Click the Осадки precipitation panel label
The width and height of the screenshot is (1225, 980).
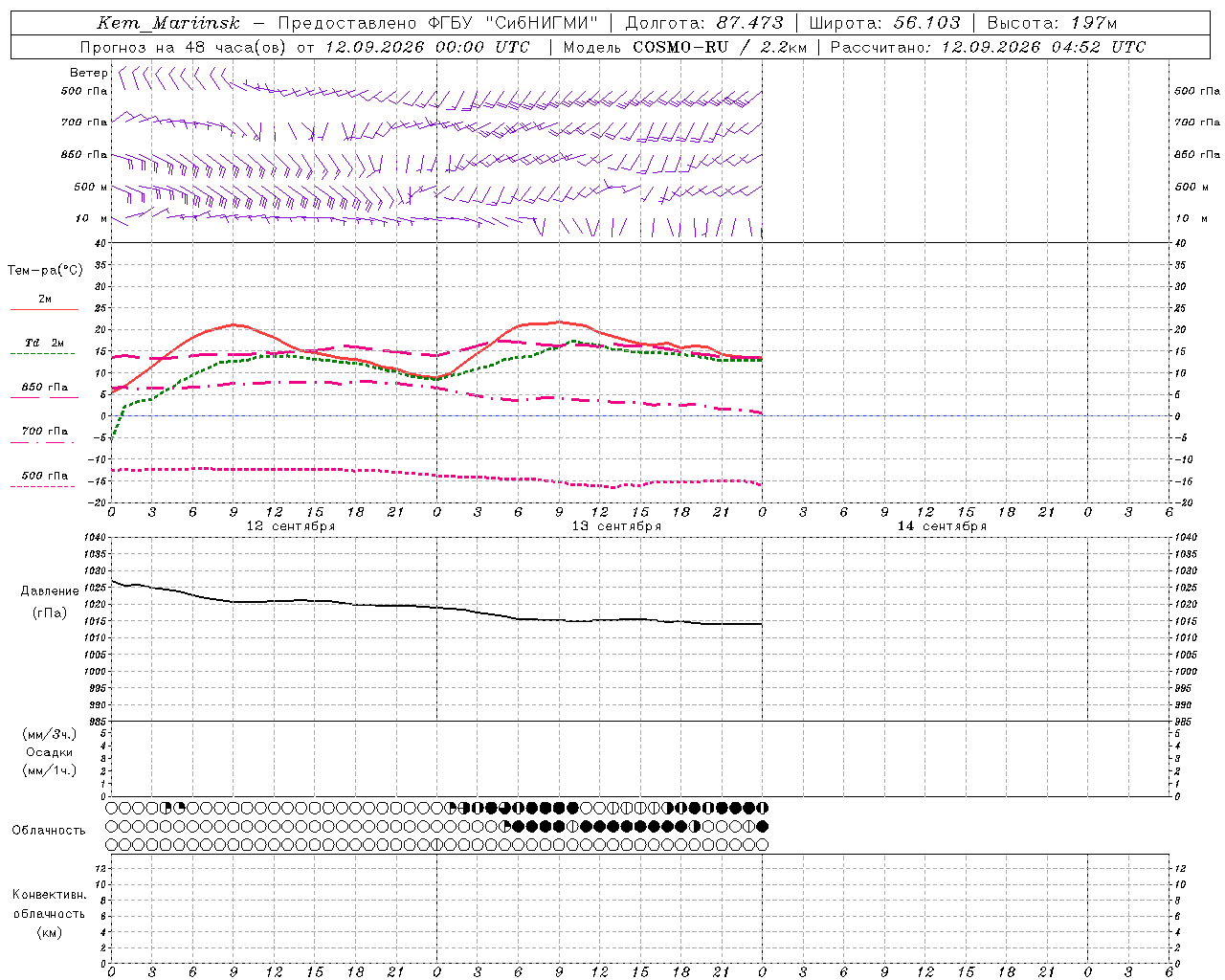click(50, 752)
